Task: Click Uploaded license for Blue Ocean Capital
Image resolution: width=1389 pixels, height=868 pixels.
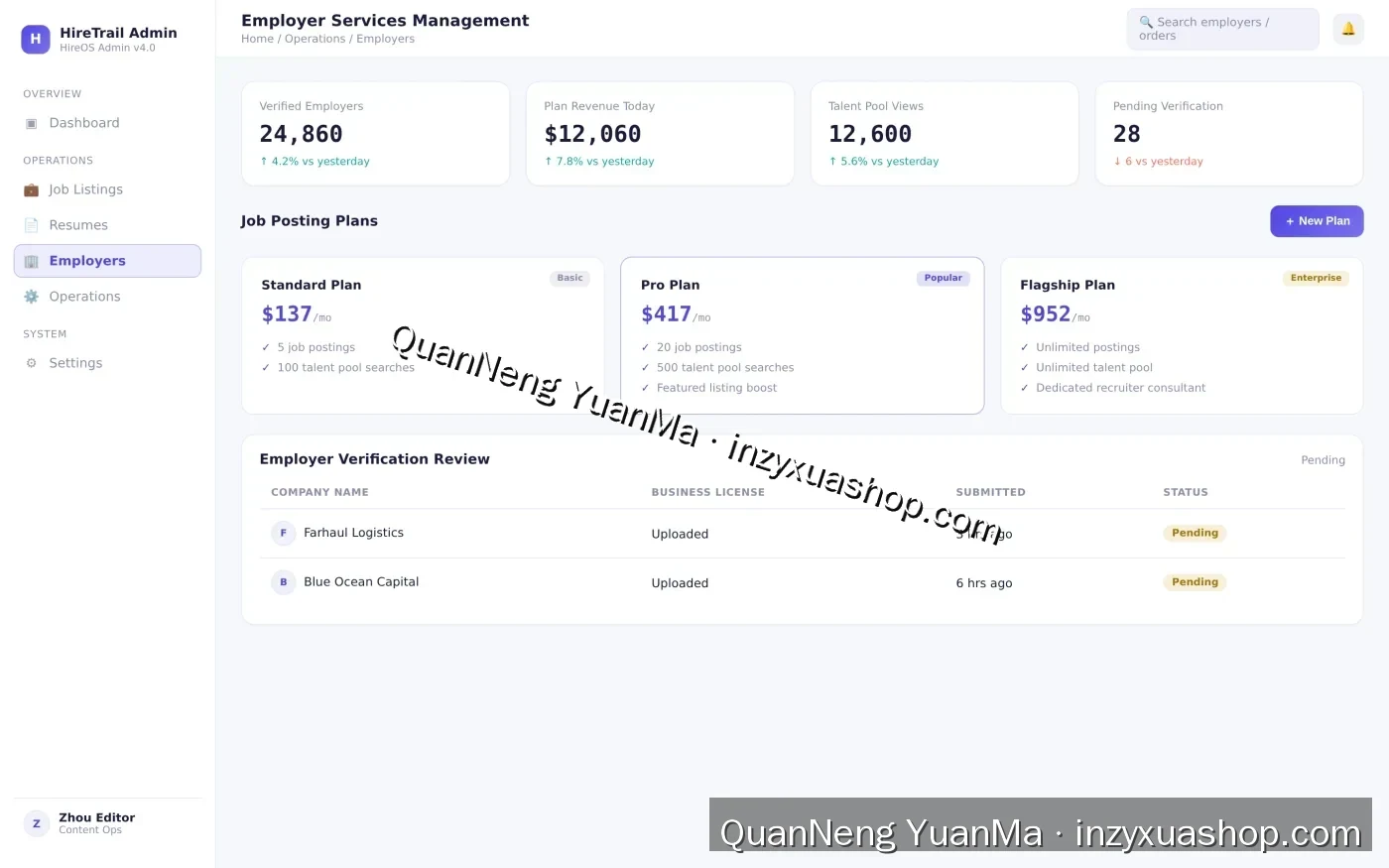Action: pyautogui.click(x=680, y=583)
